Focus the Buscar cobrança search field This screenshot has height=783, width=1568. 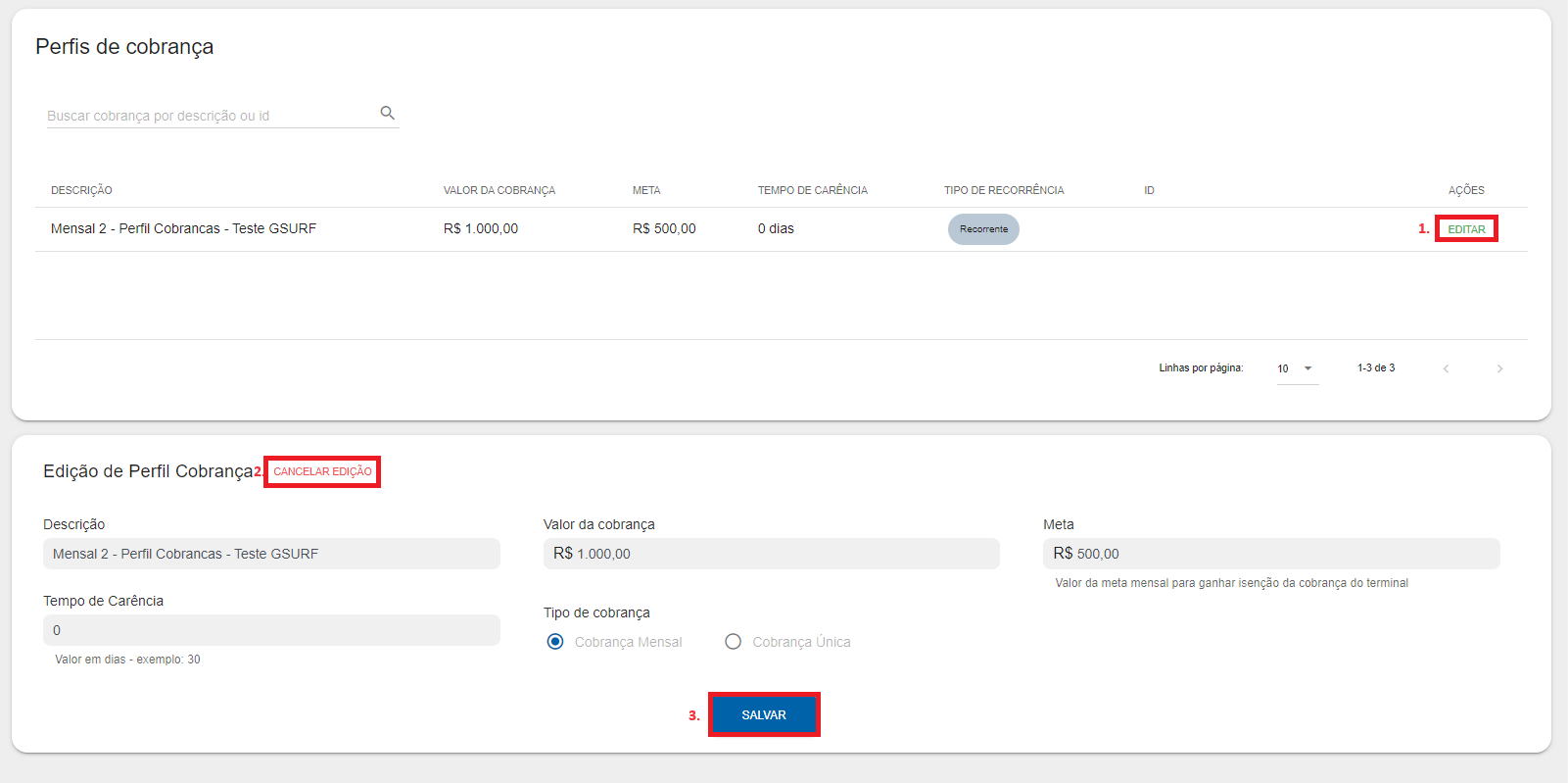(x=211, y=116)
